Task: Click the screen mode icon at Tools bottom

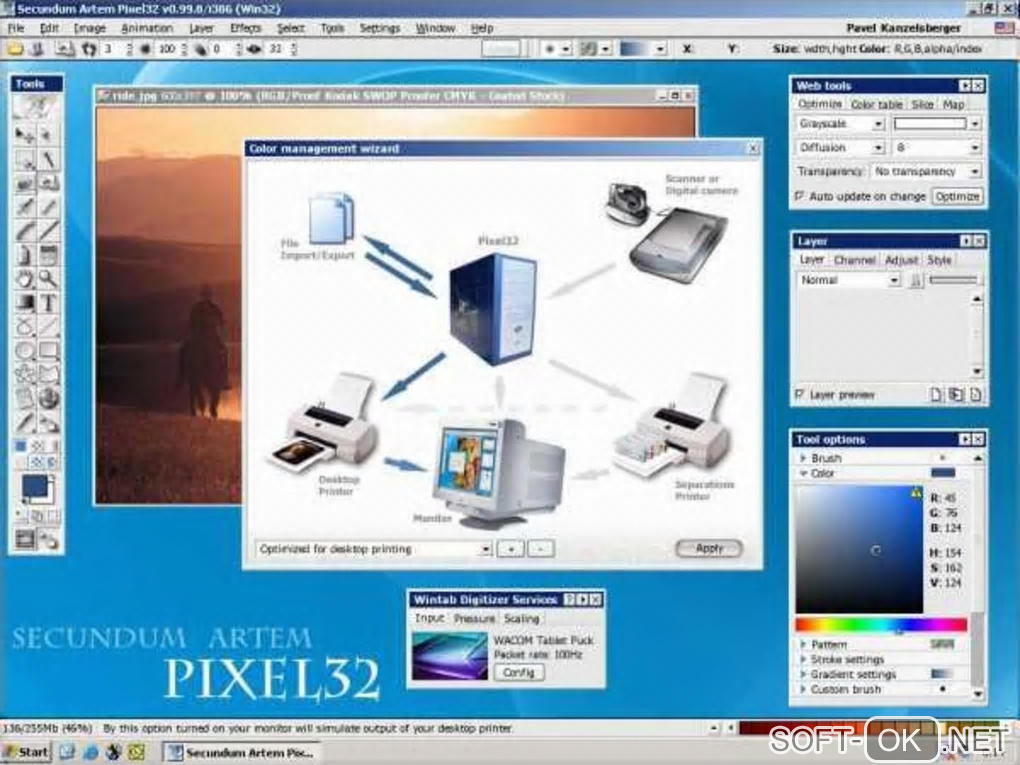Action: [25, 539]
